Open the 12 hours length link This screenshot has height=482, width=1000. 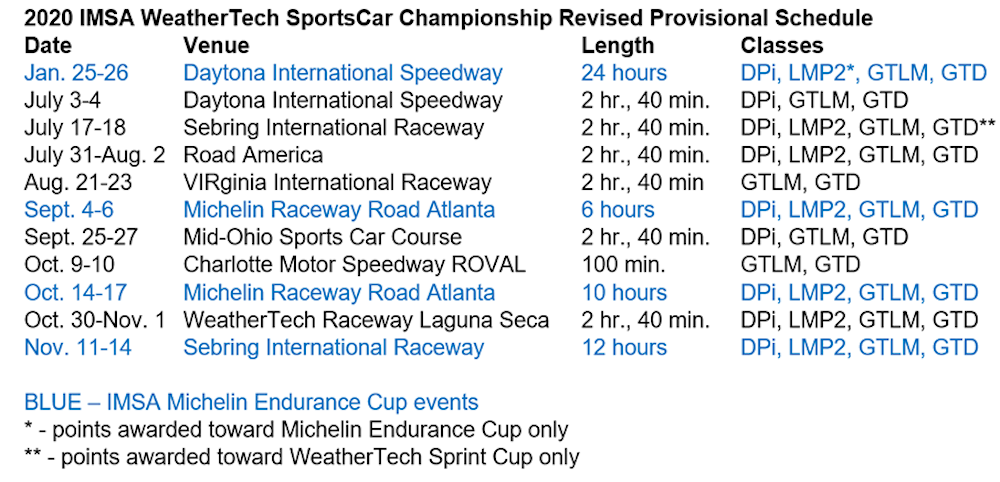pos(623,347)
